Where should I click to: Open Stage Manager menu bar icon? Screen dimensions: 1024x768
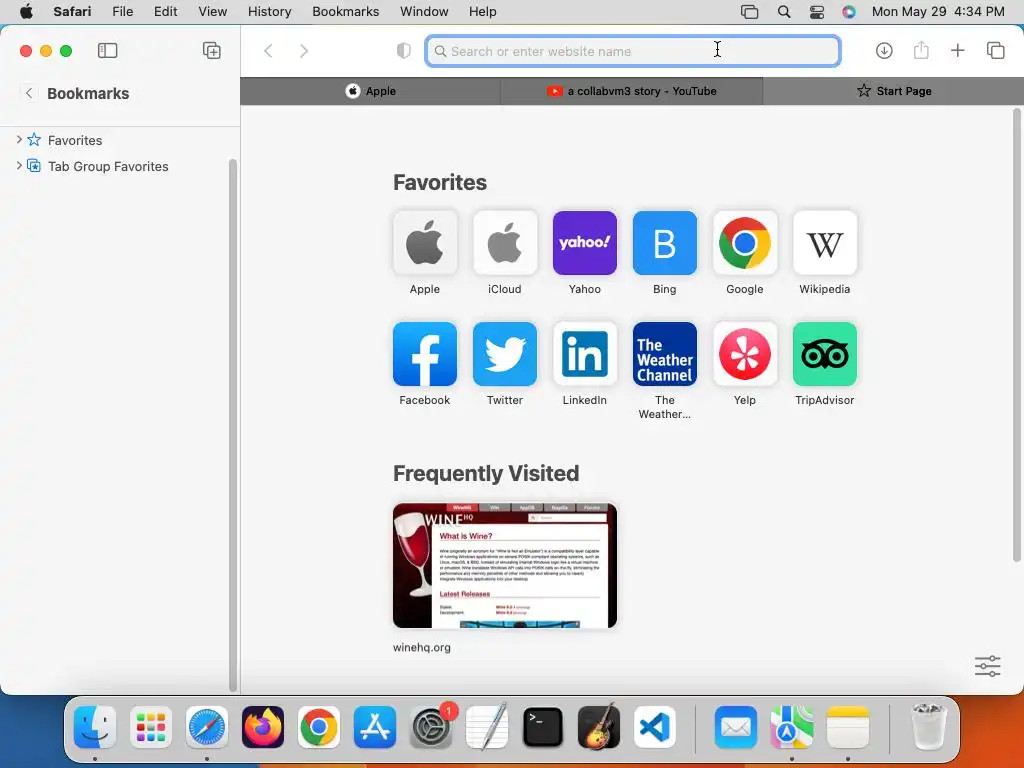coord(750,12)
